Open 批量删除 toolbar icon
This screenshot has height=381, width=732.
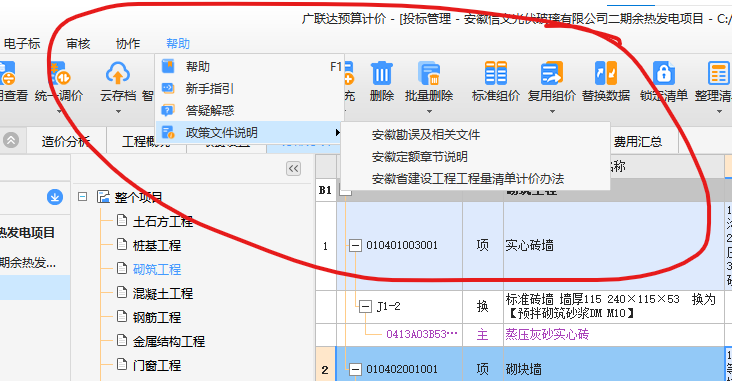429,73
